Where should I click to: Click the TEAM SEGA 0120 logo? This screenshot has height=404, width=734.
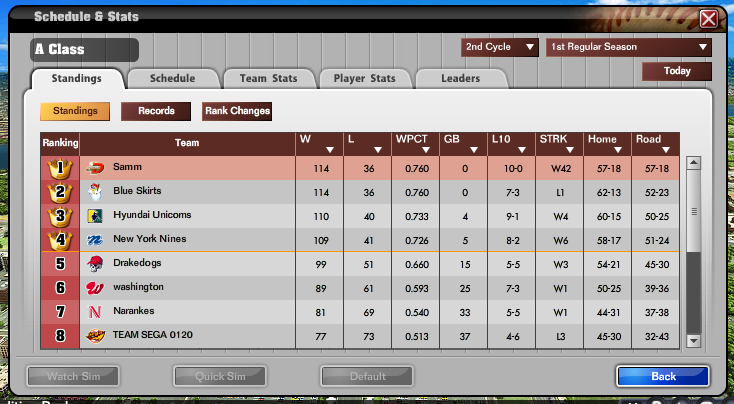(x=95, y=336)
